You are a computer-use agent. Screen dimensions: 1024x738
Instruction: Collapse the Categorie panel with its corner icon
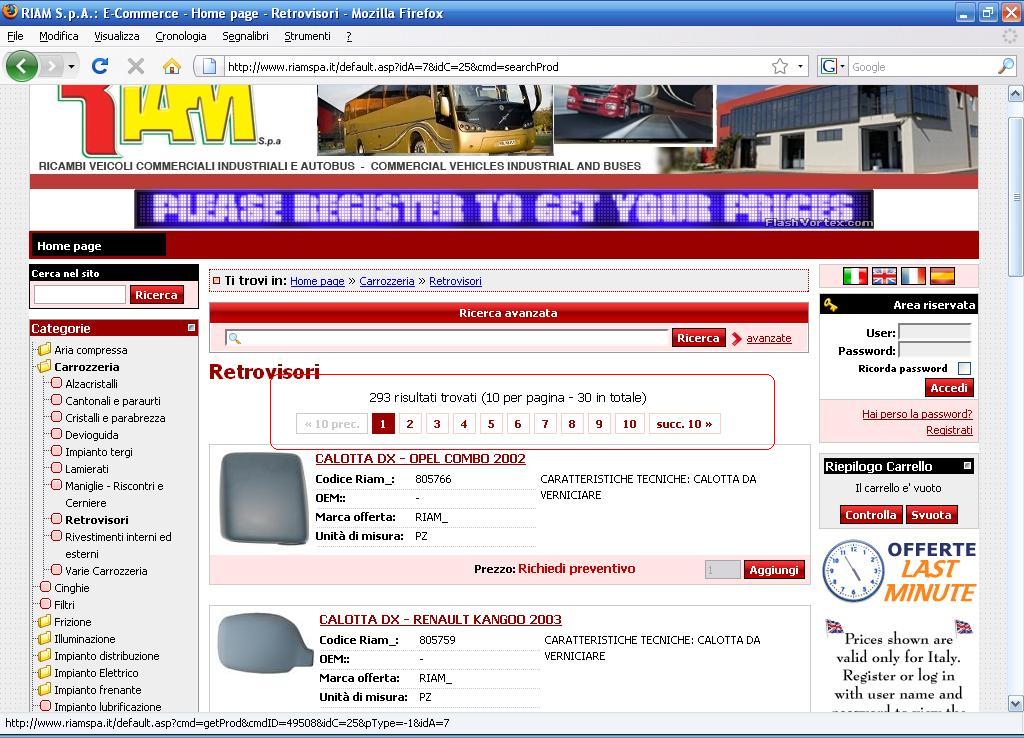click(191, 328)
